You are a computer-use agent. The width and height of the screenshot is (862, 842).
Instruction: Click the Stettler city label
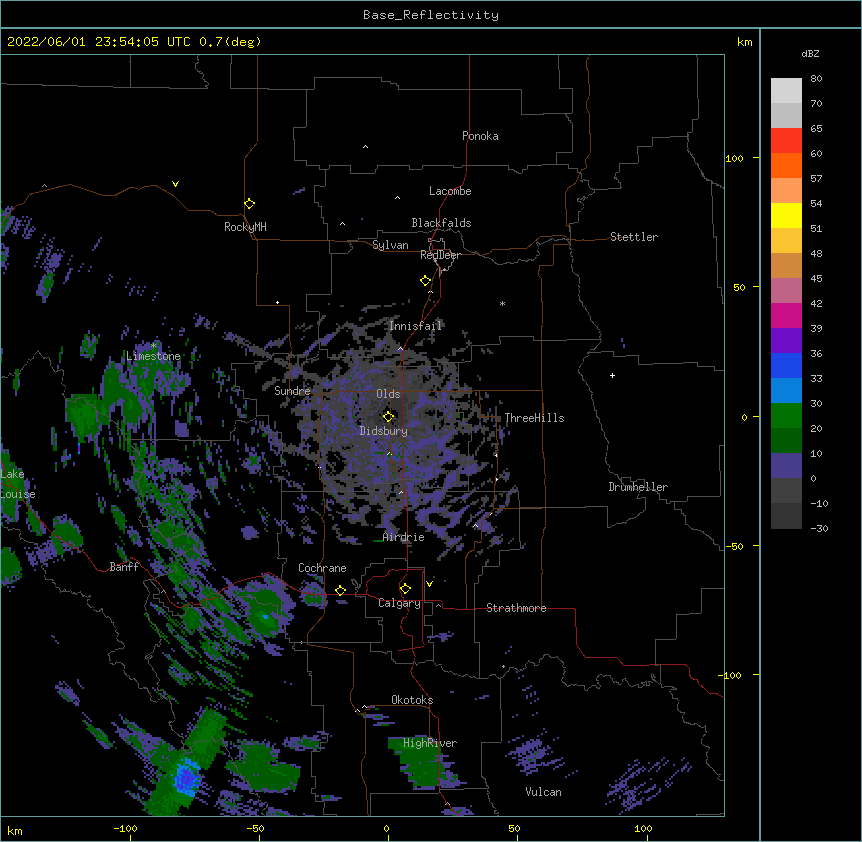634,237
